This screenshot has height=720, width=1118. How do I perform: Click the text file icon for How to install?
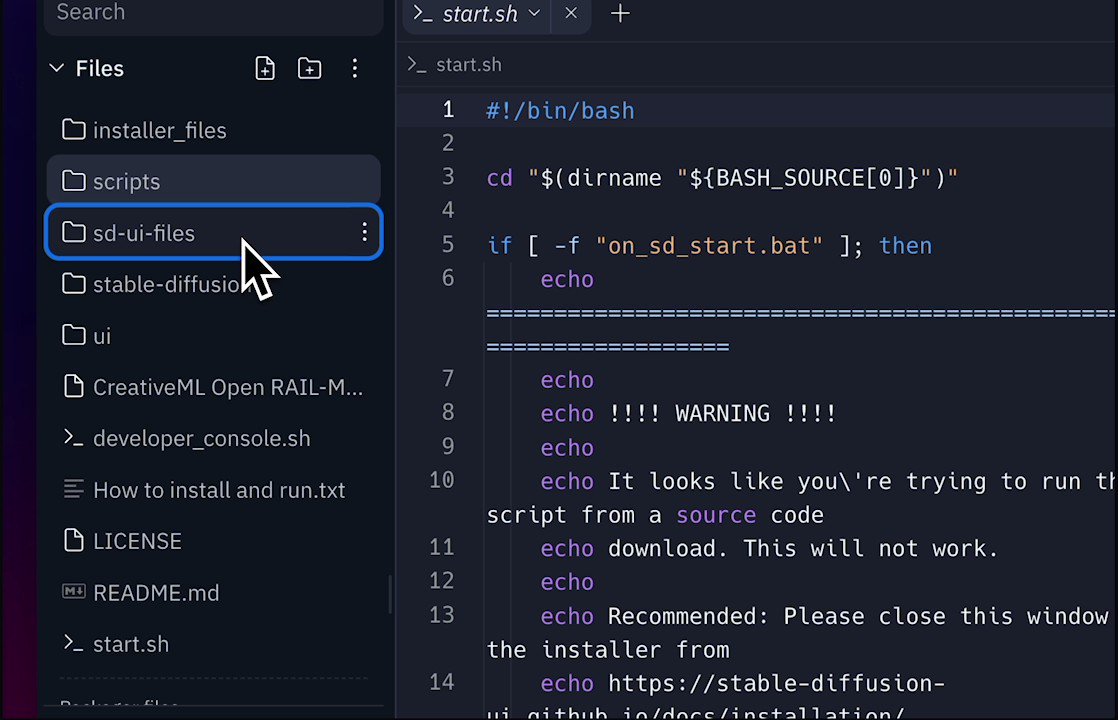(x=73, y=489)
